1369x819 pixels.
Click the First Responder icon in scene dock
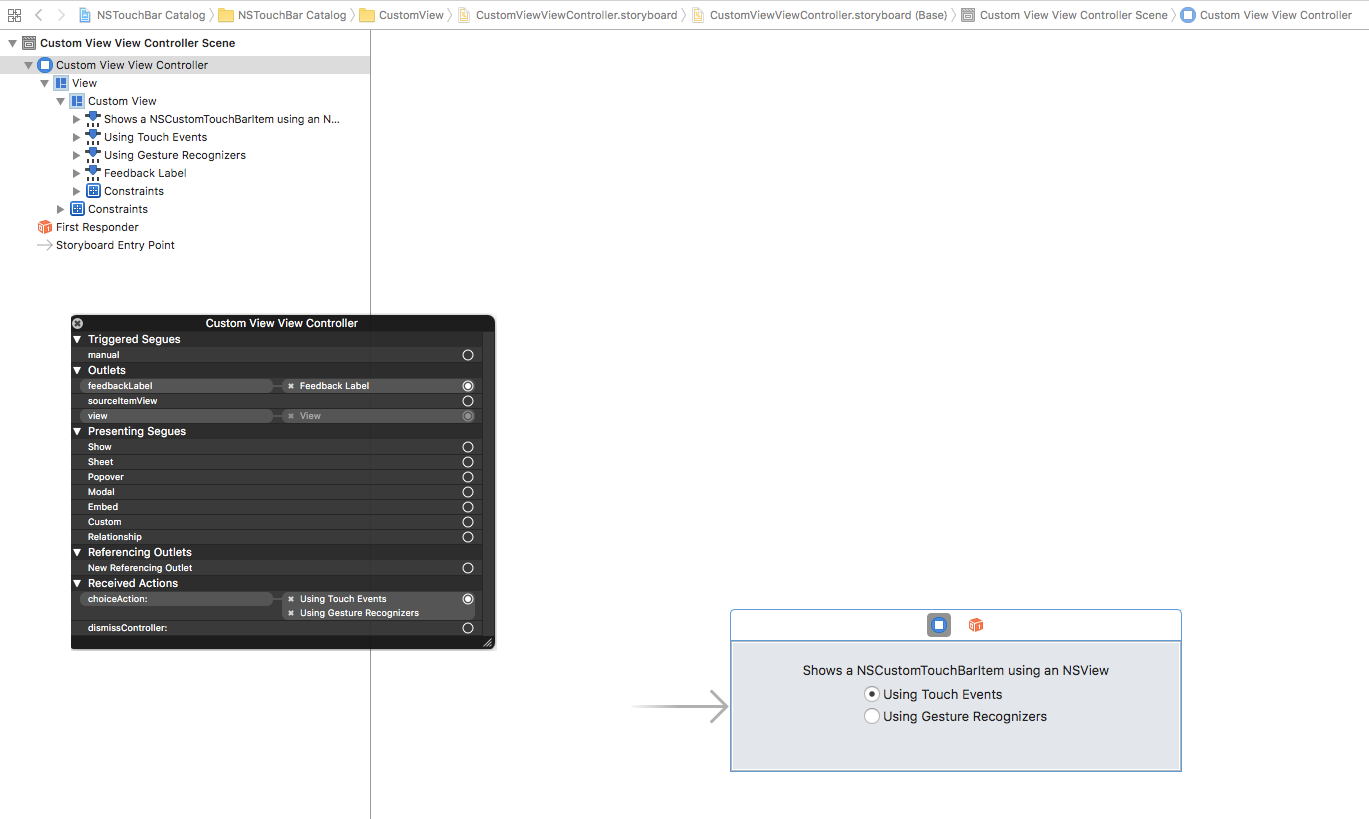tap(976, 625)
